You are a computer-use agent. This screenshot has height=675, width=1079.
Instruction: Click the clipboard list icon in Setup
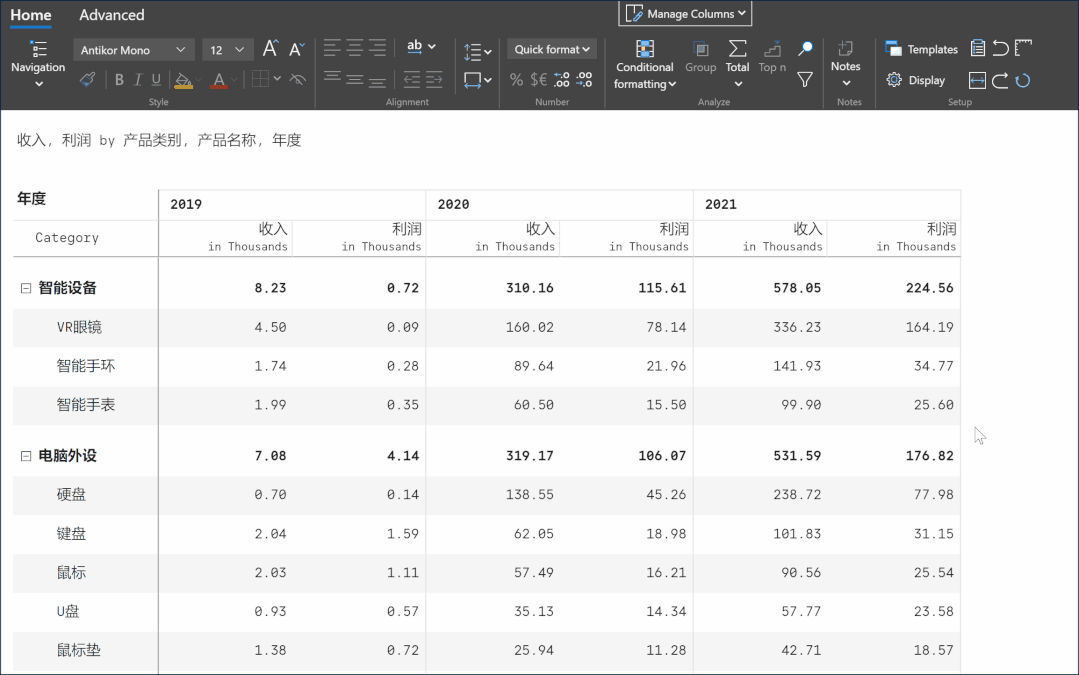click(978, 48)
